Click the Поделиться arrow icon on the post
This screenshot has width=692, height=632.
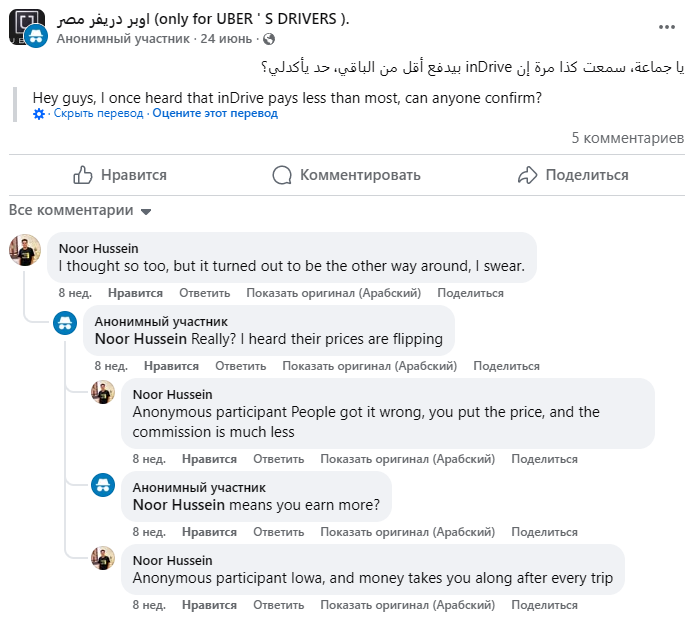pyautogui.click(x=527, y=175)
